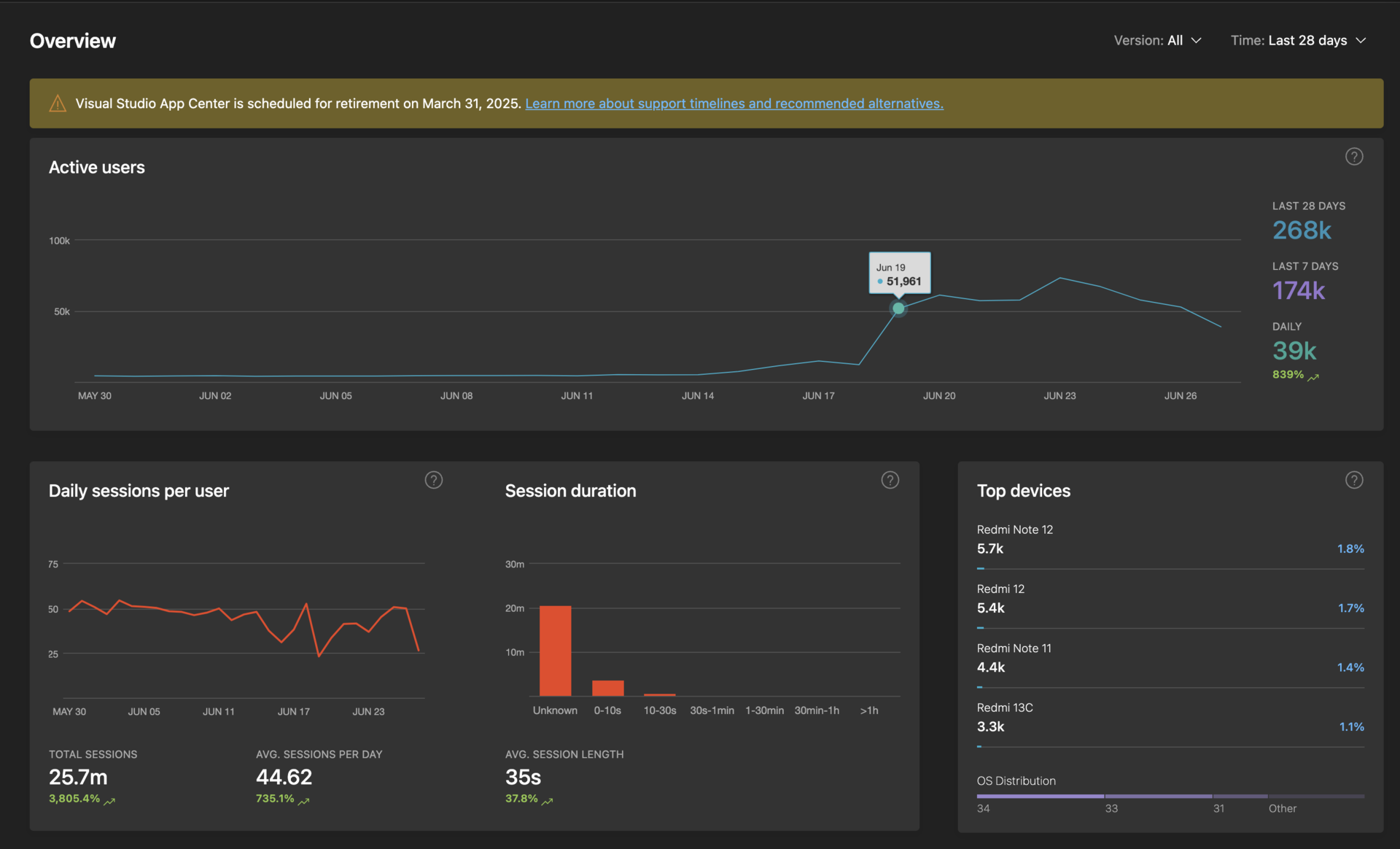Screen dimensions: 1400x849
Task: Click the daily 839% trend arrow icon
Action: [1313, 377]
